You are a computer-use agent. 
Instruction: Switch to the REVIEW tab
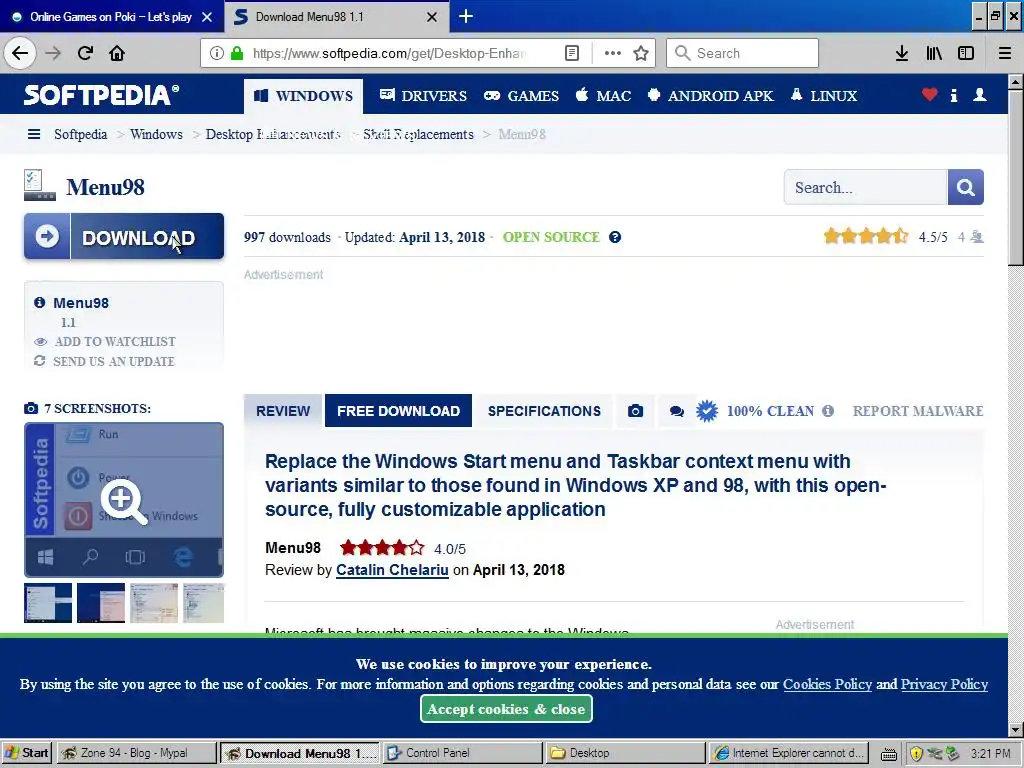283,411
